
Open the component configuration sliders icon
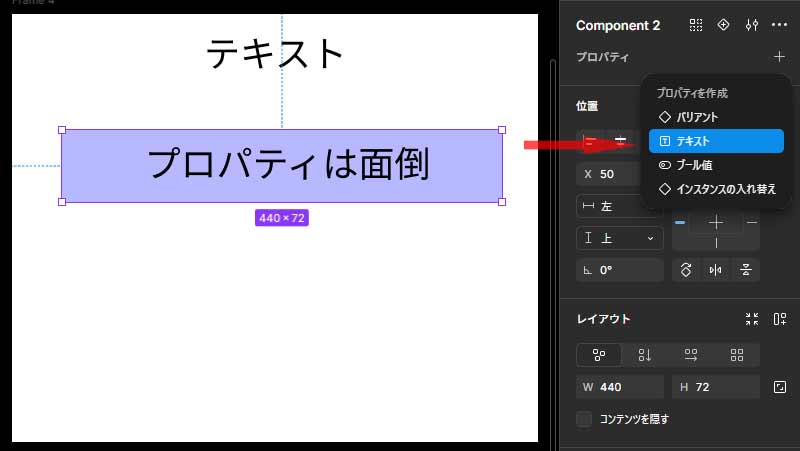point(752,25)
